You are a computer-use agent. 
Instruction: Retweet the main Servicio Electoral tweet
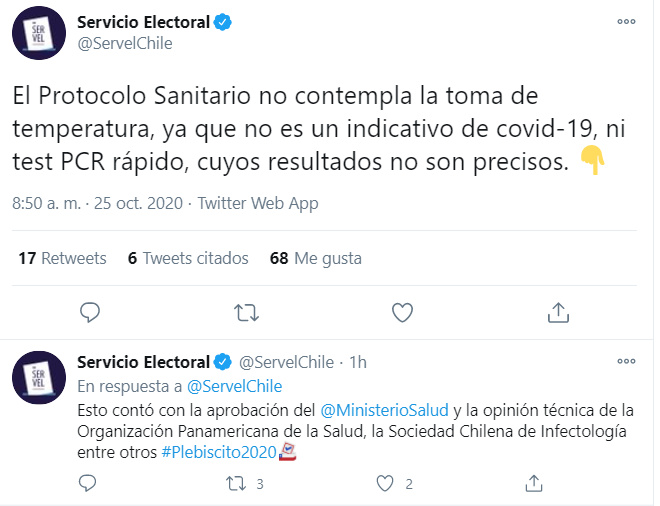coord(245,313)
